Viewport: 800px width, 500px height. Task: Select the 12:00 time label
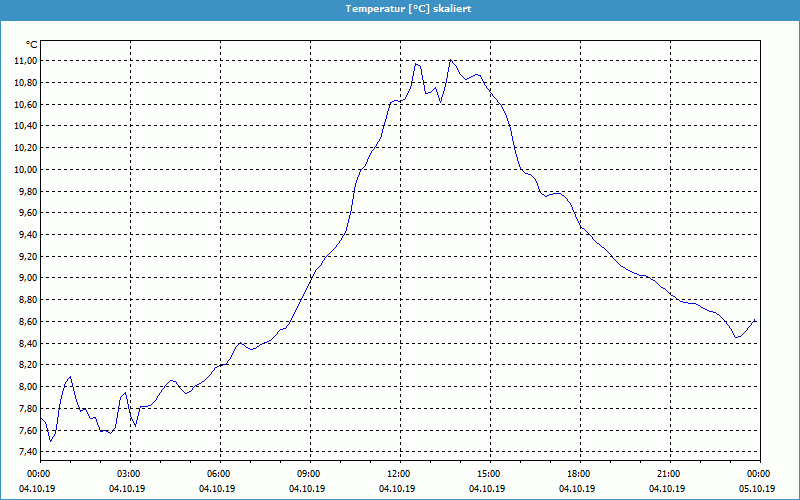pyautogui.click(x=399, y=474)
